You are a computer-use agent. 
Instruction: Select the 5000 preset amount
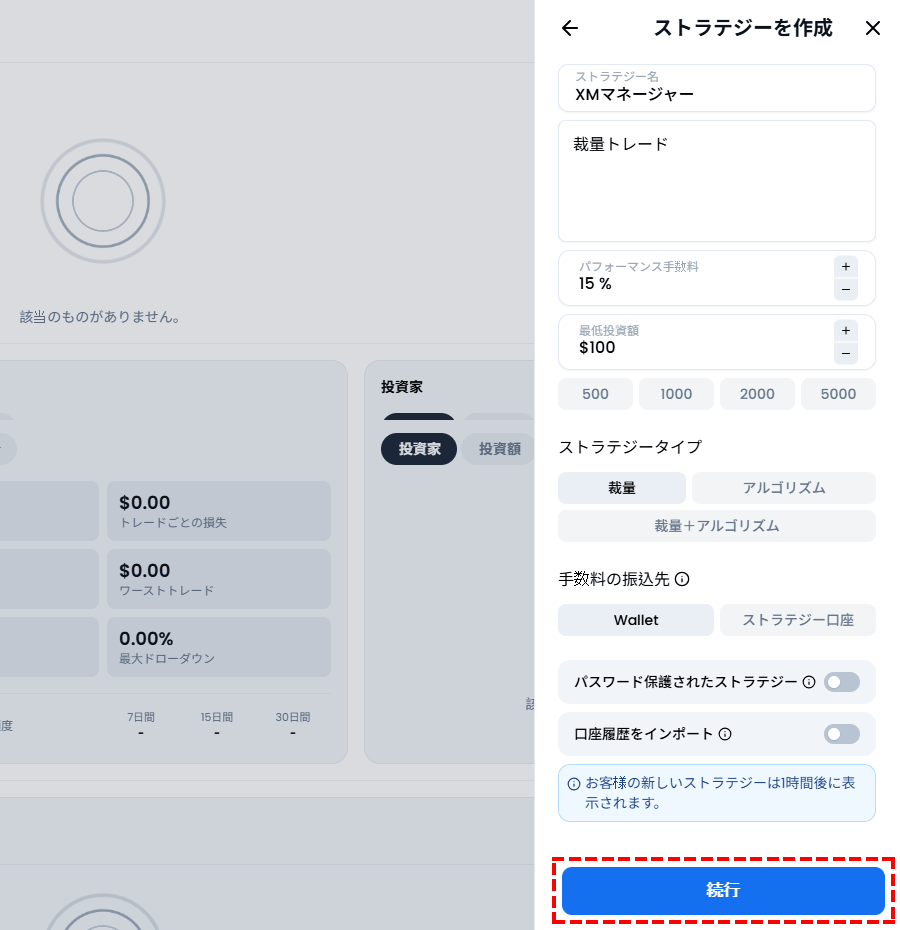[838, 394]
